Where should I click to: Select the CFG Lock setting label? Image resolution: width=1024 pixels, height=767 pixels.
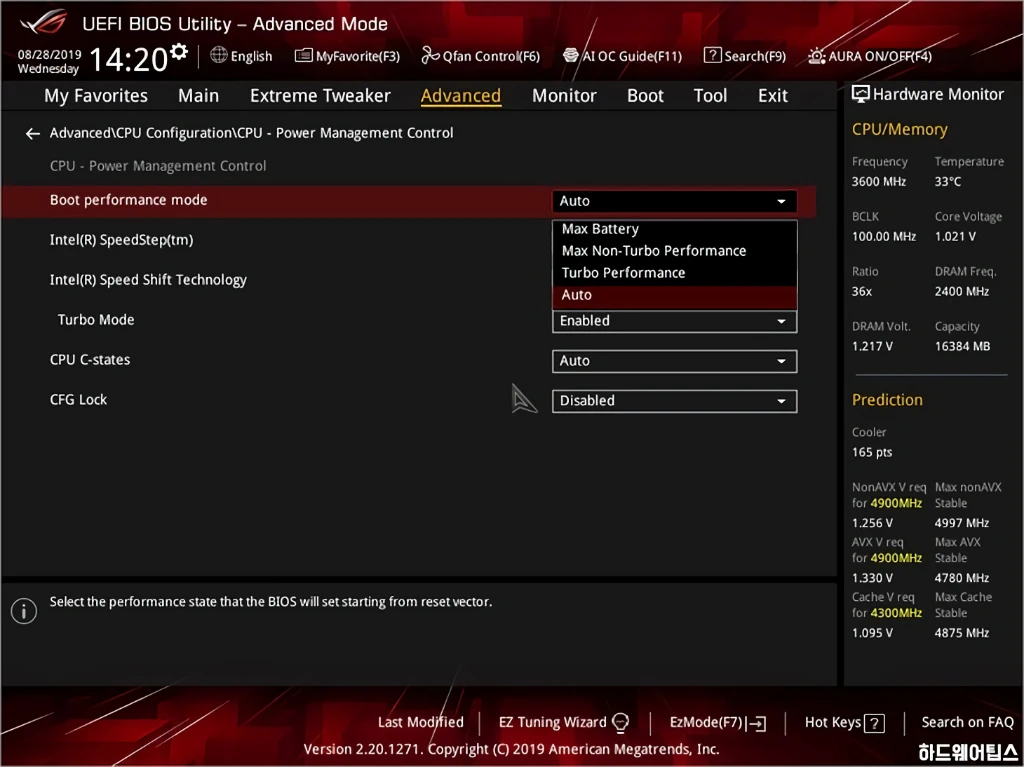pos(78,400)
